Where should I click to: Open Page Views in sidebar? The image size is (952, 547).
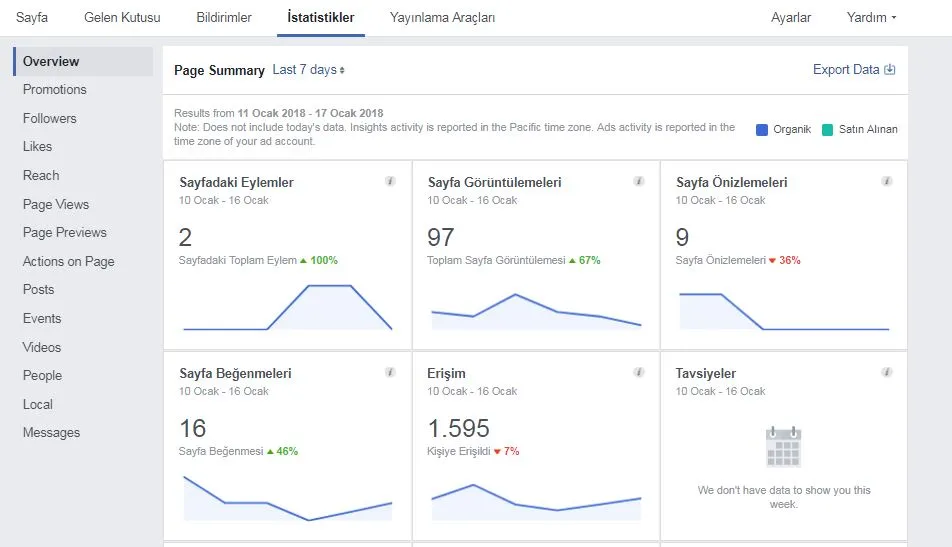point(56,205)
